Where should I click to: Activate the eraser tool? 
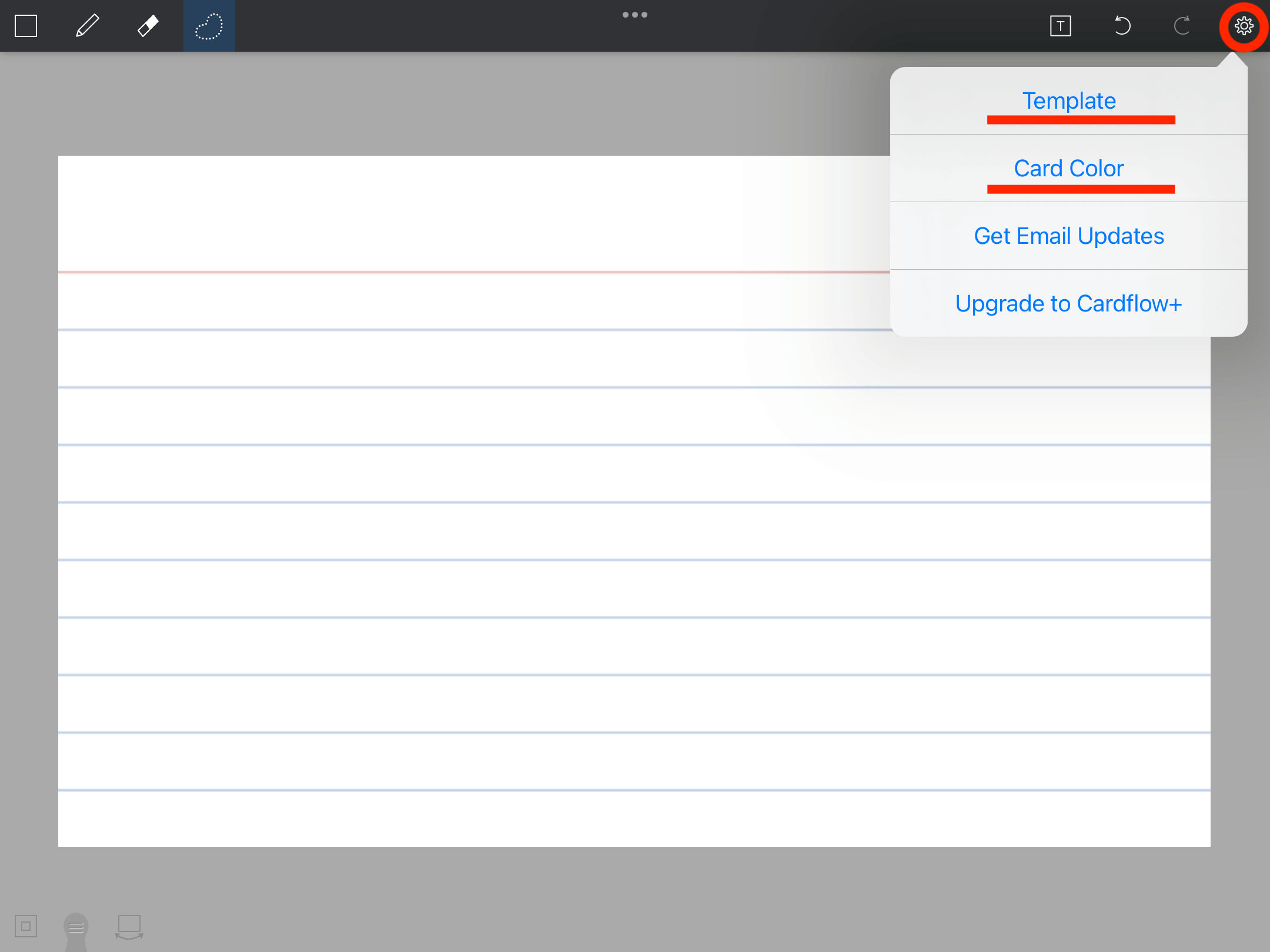[x=148, y=26]
